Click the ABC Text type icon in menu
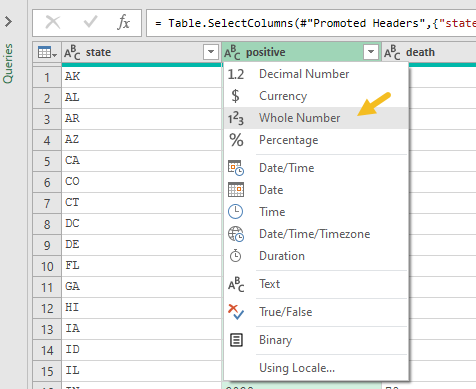The width and height of the screenshot is (476, 389). pyautogui.click(x=236, y=284)
